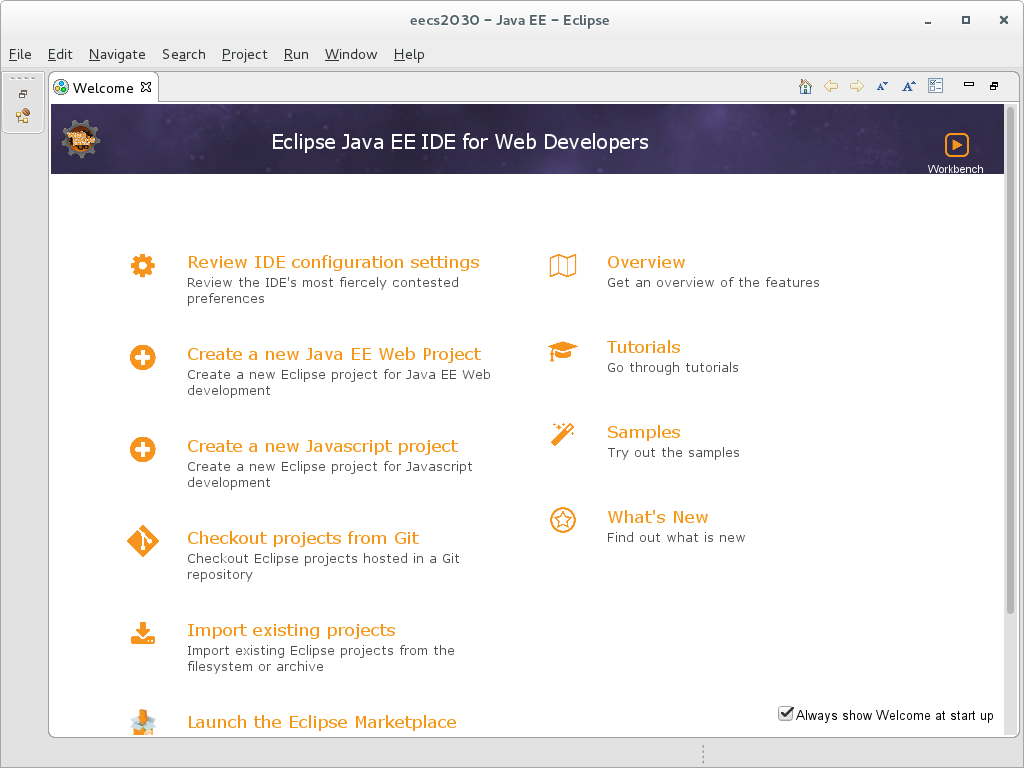The width and height of the screenshot is (1024, 768).
Task: Click the What's New star icon
Action: (x=562, y=520)
